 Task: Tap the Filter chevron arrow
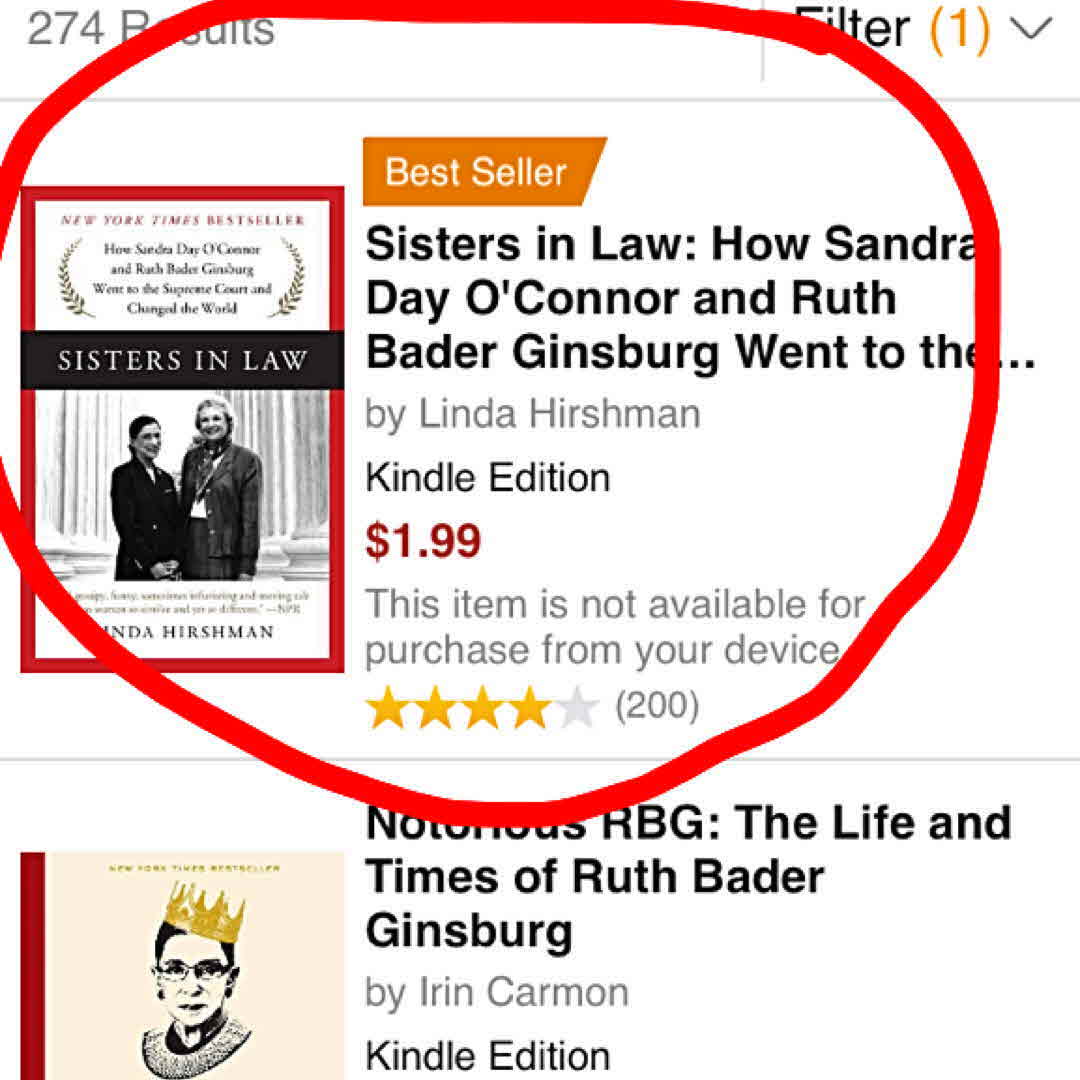point(1031,29)
